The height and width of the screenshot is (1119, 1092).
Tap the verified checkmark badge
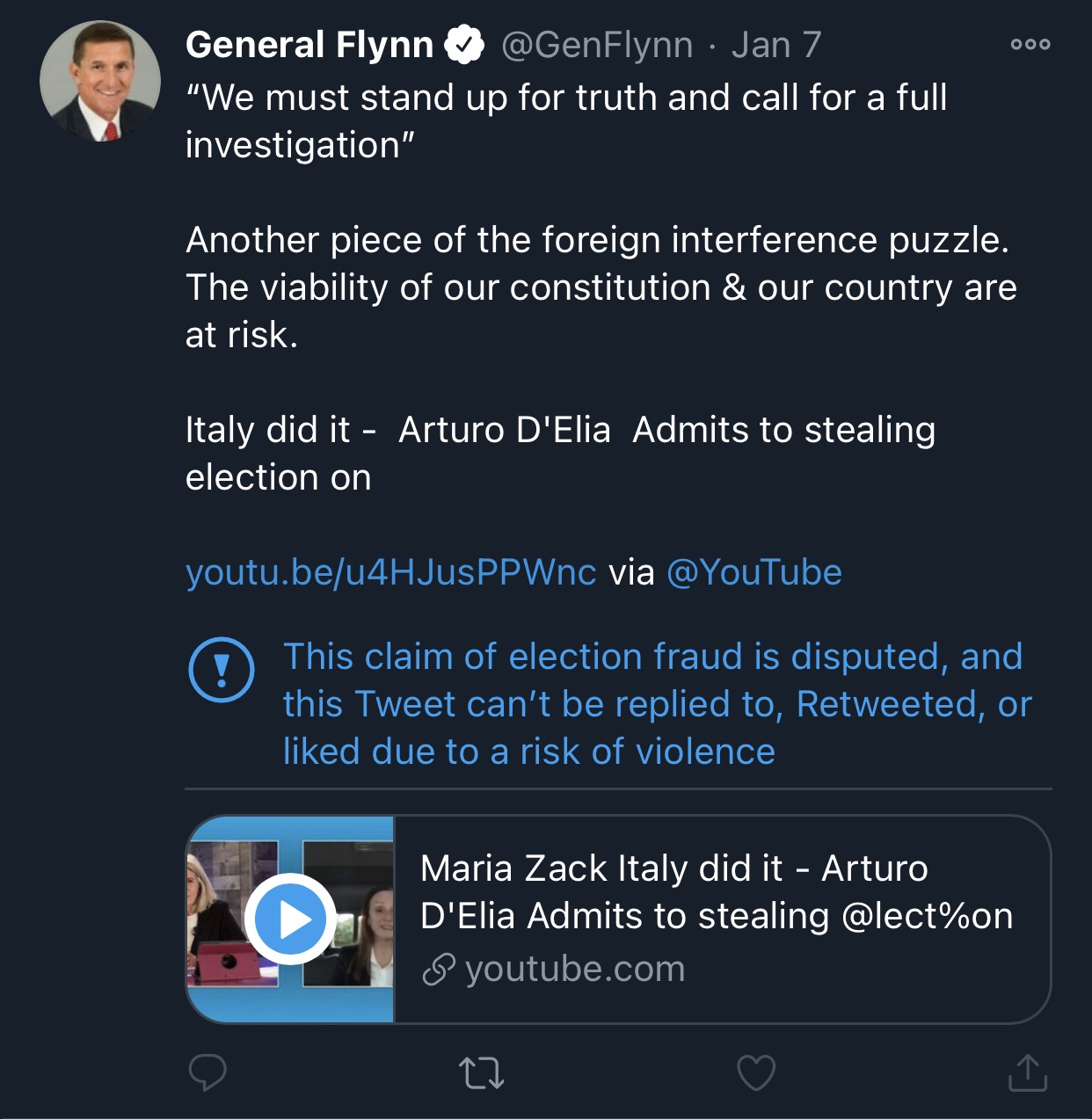coord(464,45)
